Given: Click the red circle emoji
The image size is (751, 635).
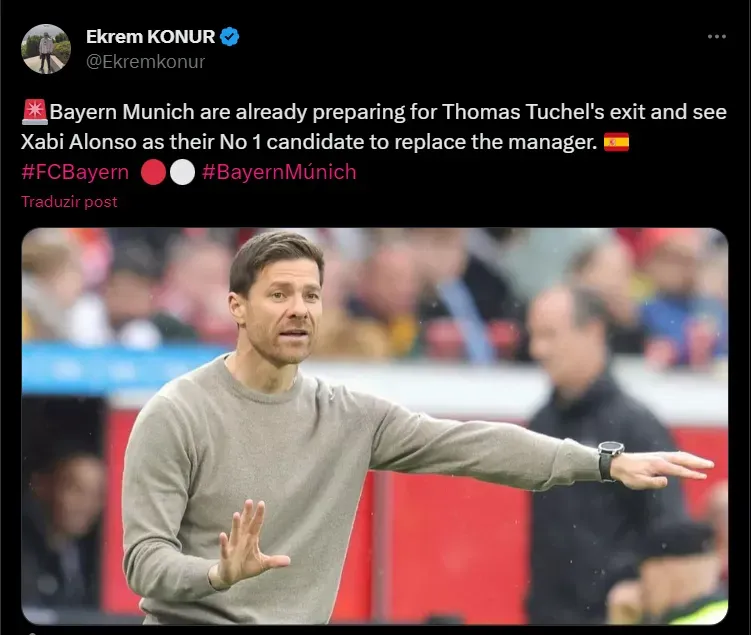Looking at the screenshot, I should [153, 172].
